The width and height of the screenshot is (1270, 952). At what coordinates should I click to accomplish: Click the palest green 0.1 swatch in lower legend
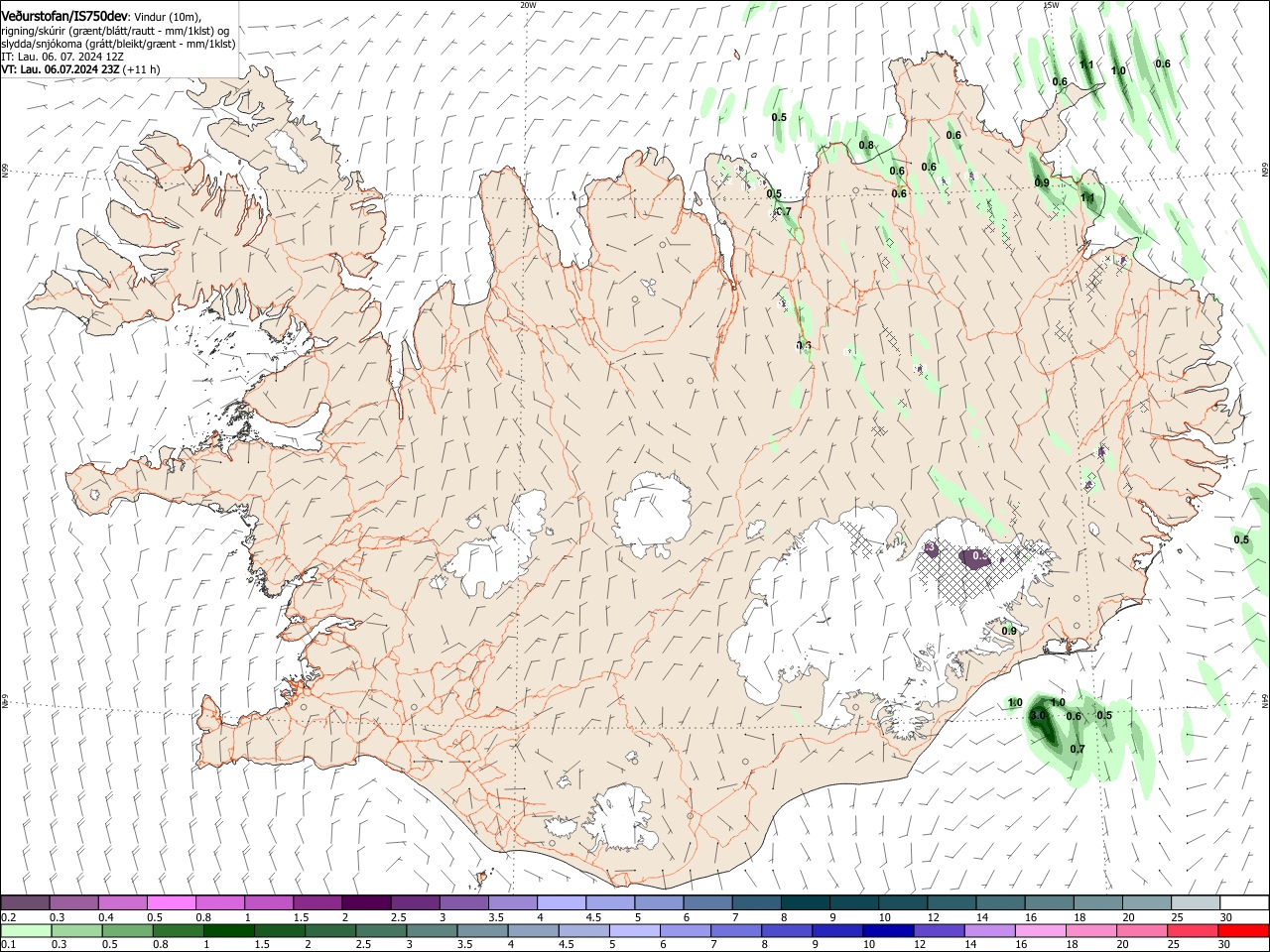[26, 930]
